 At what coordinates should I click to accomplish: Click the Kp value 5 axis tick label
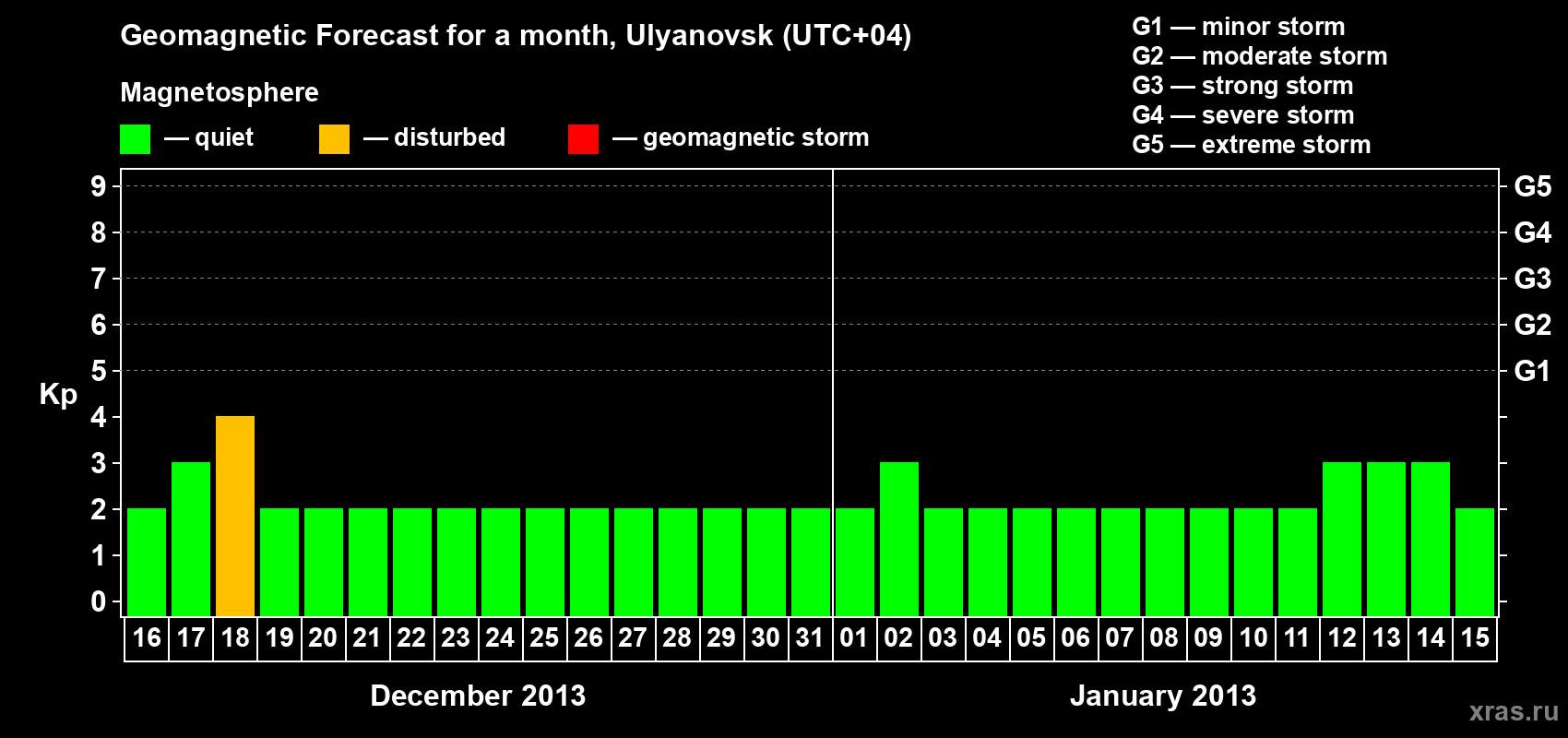(x=99, y=371)
